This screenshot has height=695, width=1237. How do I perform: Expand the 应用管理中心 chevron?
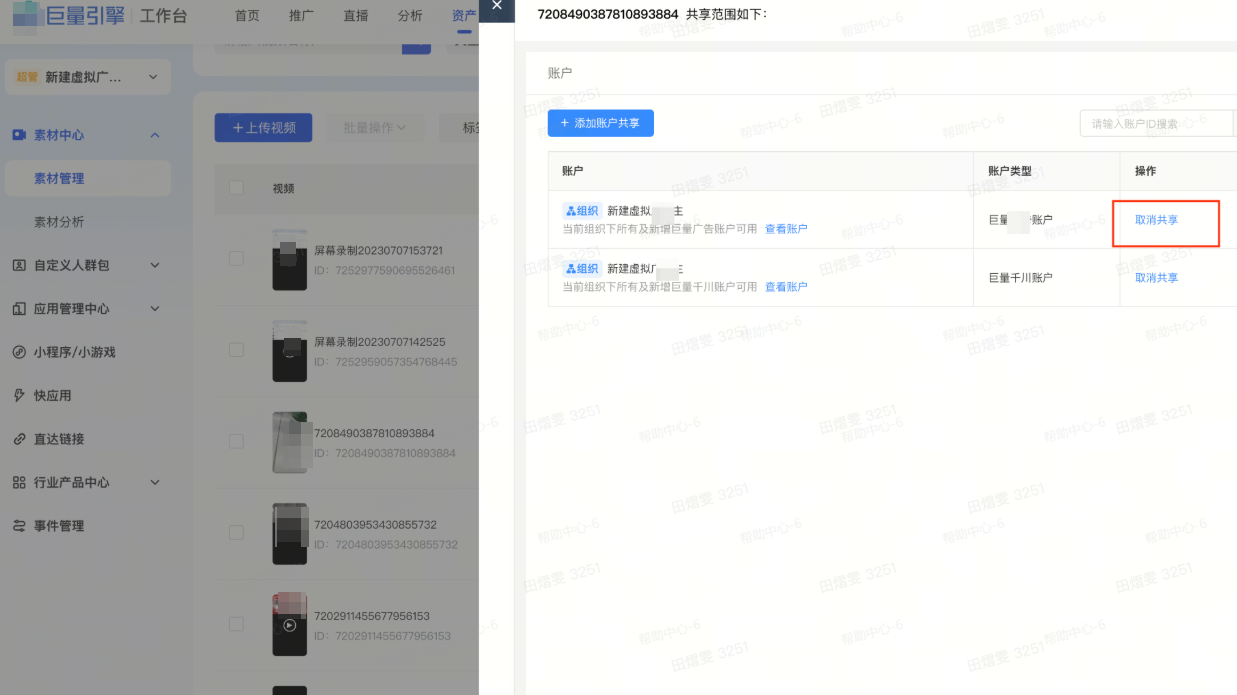[x=154, y=309]
